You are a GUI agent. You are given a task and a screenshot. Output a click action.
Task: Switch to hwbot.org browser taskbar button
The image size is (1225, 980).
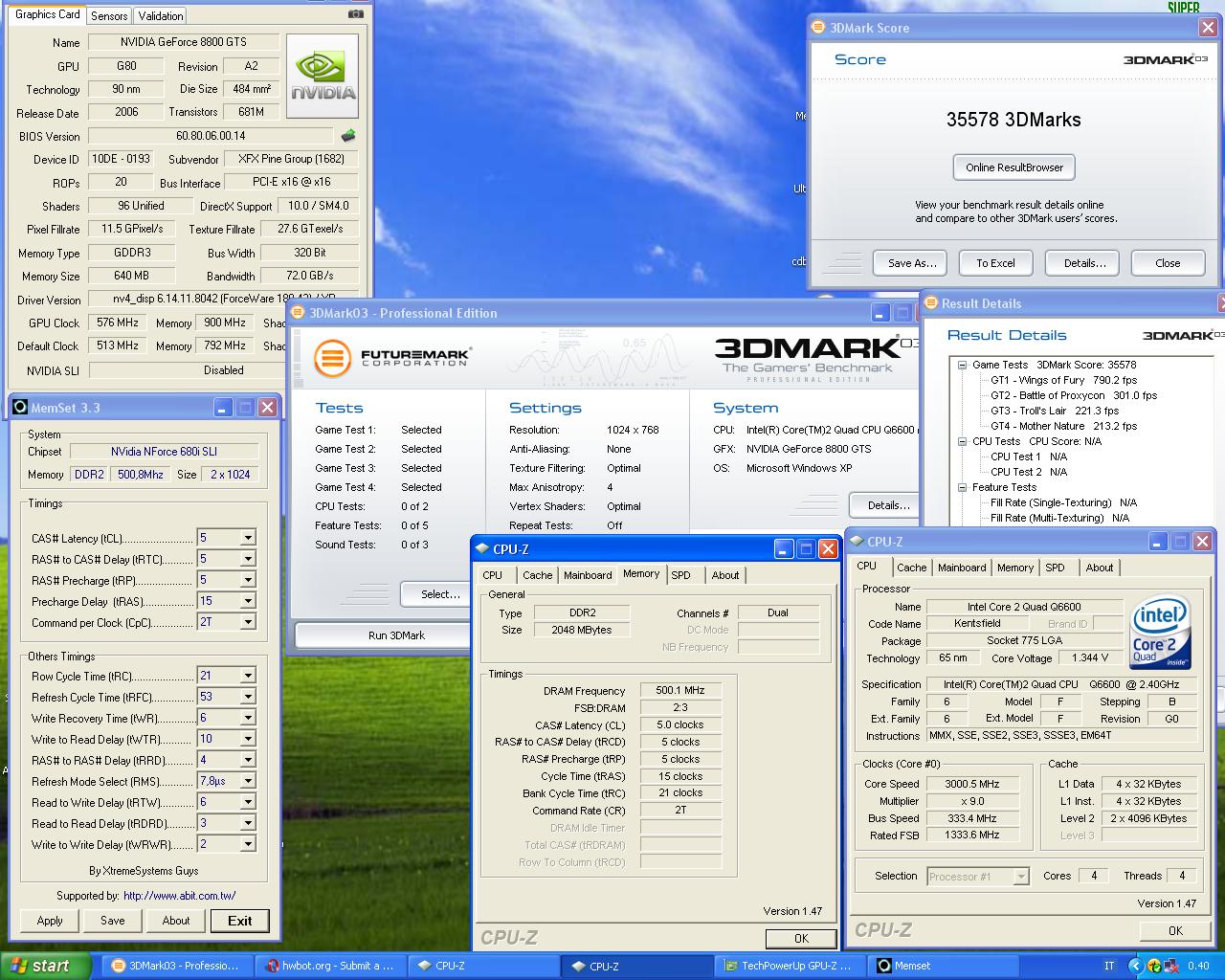pyautogui.click(x=330, y=966)
